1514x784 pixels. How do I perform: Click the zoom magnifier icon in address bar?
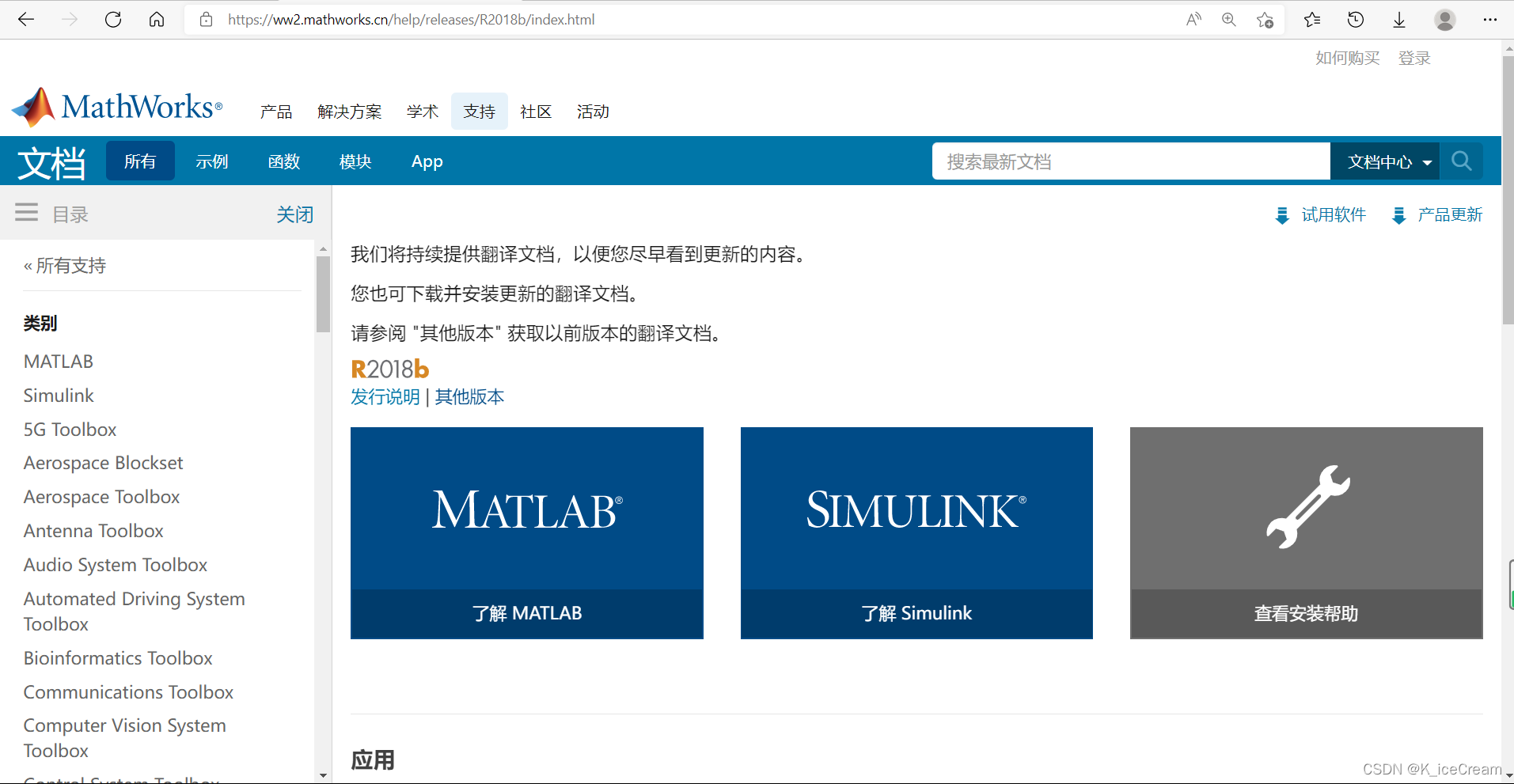point(1229,20)
